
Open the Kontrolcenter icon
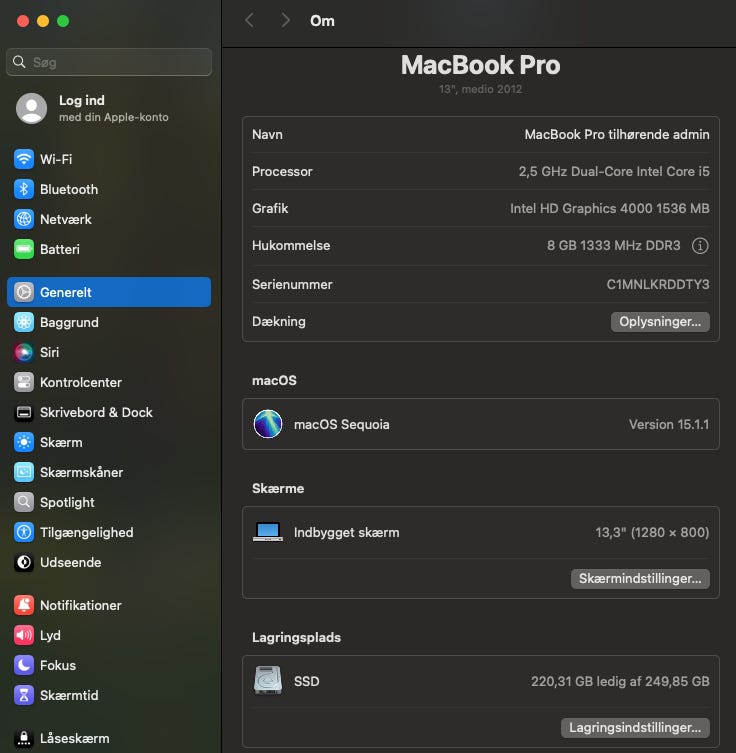[24, 382]
